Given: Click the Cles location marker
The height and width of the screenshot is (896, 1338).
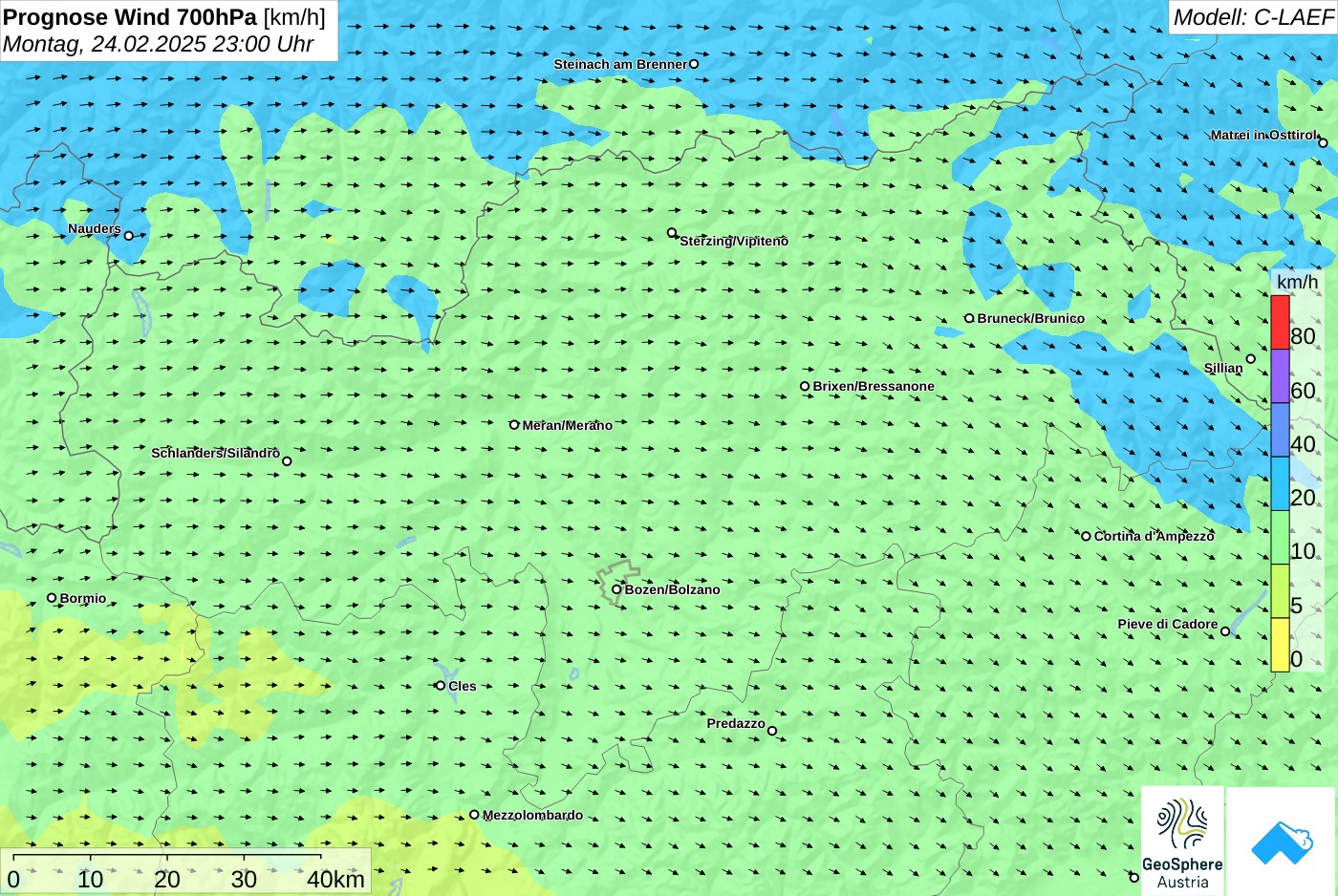Looking at the screenshot, I should (441, 685).
